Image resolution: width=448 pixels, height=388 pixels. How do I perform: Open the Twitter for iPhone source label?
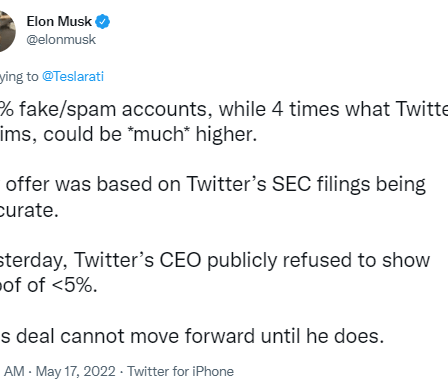[x=181, y=371]
